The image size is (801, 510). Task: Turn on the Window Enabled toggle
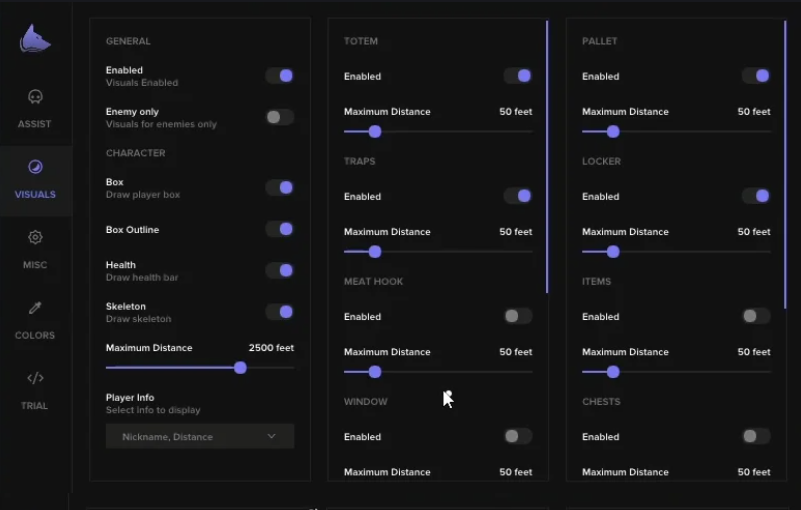pos(517,436)
